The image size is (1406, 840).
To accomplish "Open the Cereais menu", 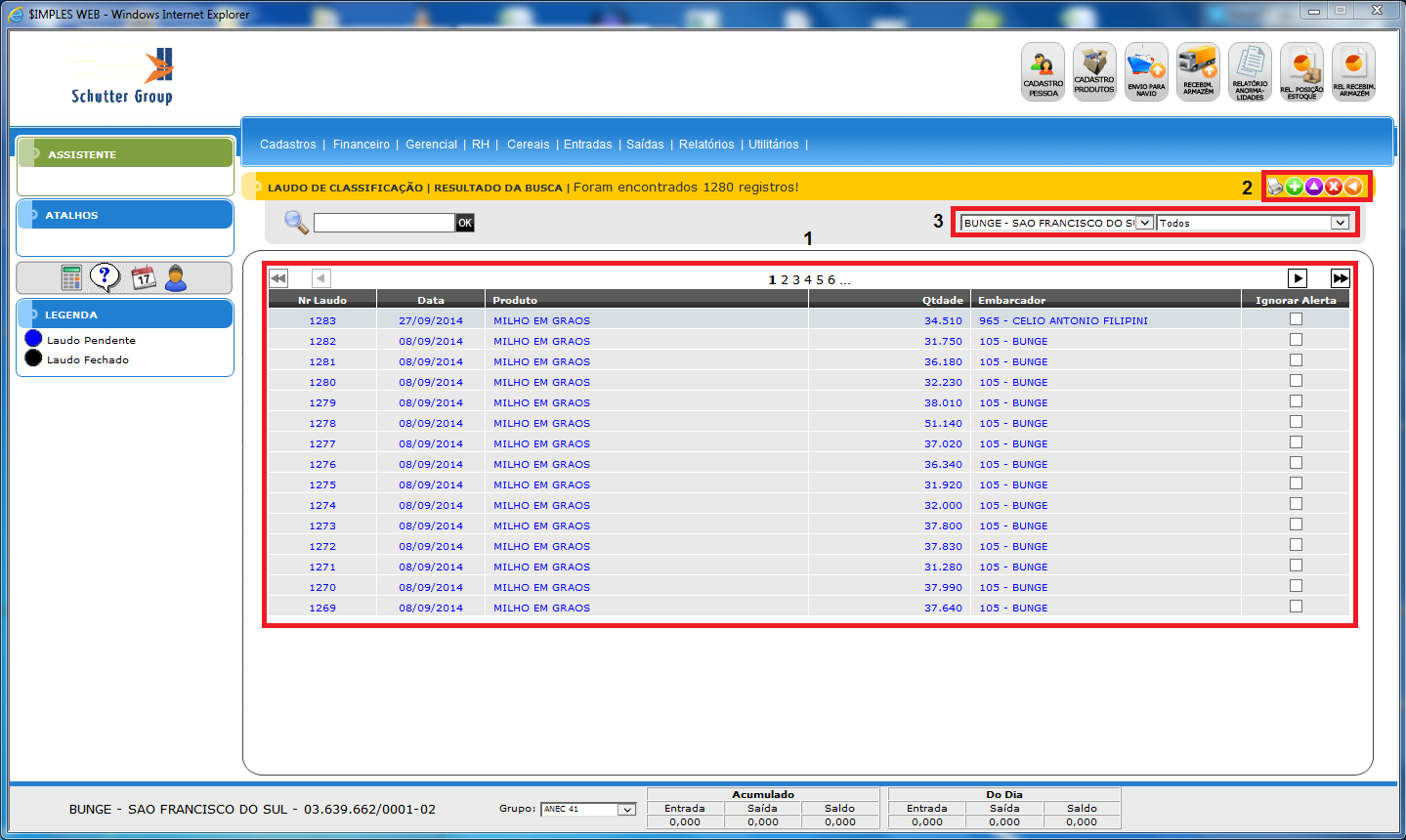I will (528, 145).
